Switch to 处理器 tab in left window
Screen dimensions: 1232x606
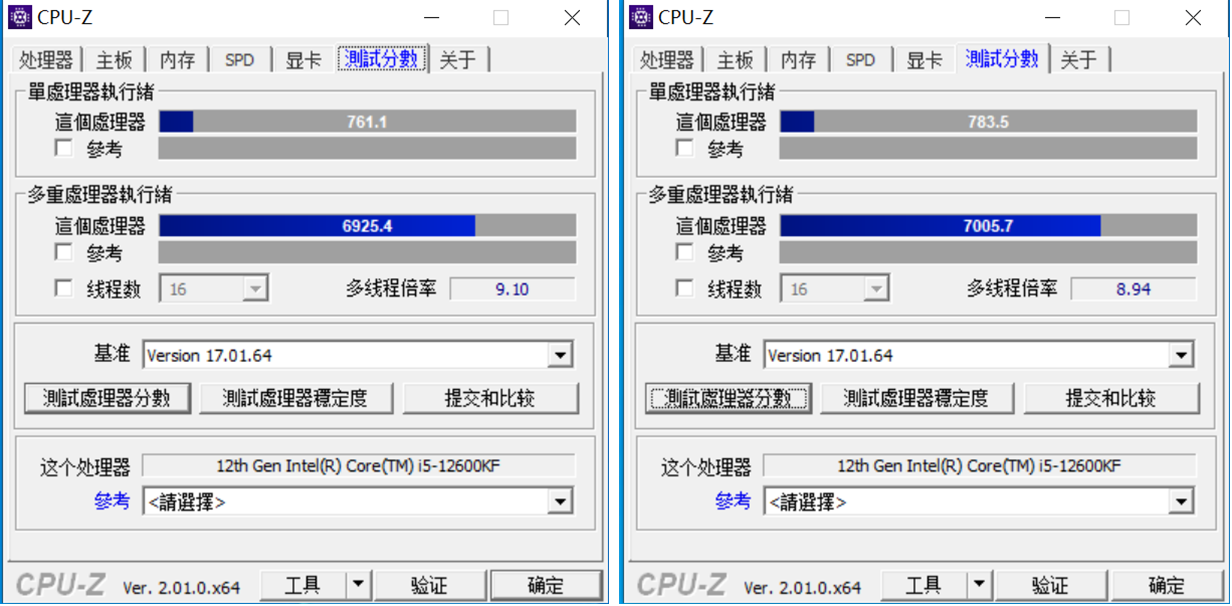pos(46,60)
